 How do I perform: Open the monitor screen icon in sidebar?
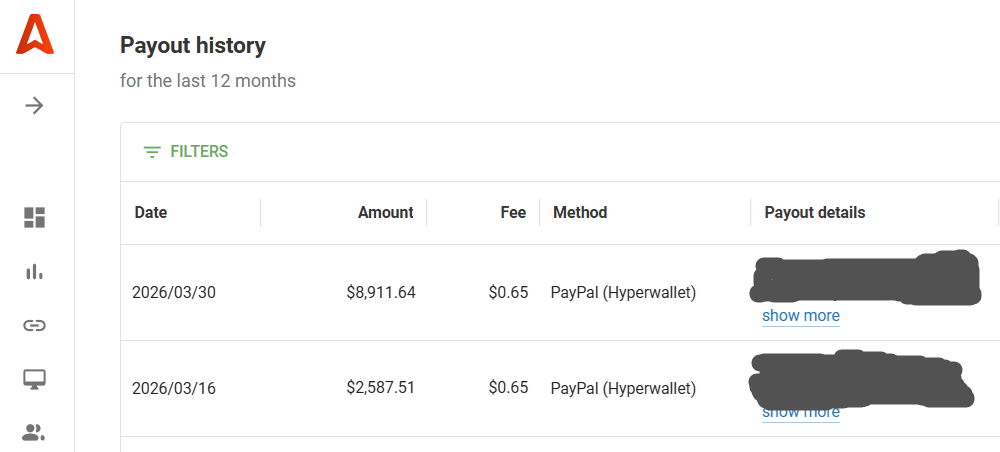click(34, 379)
